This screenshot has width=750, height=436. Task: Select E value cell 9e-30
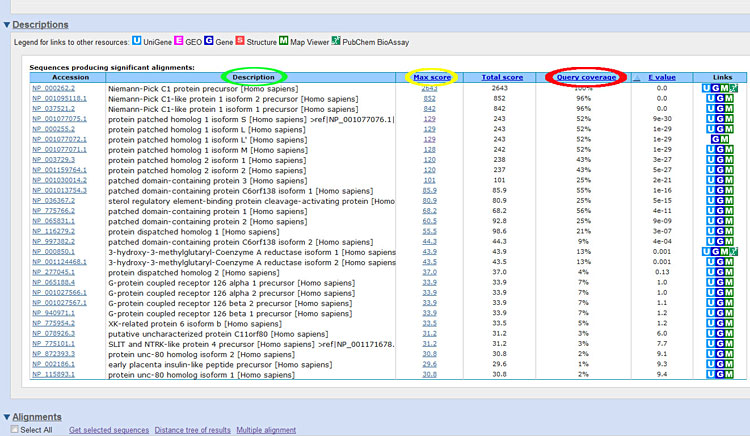coord(662,119)
